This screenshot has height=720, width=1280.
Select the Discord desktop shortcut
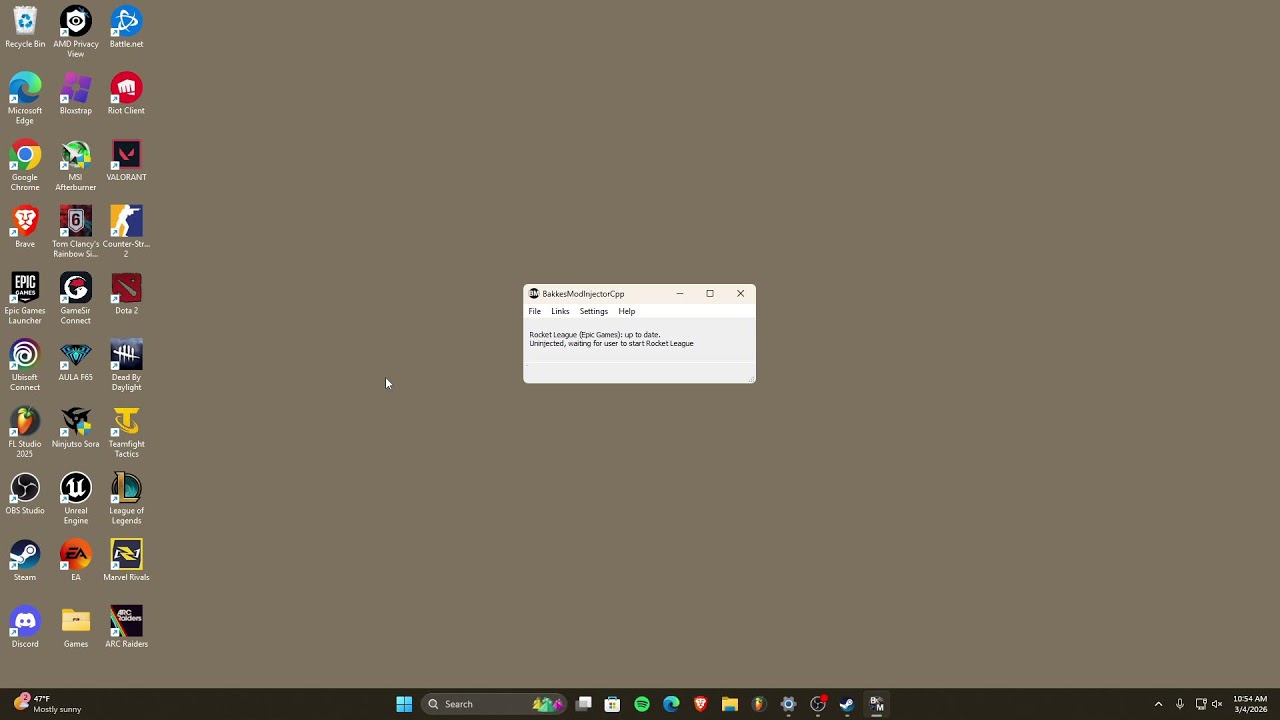tap(25, 627)
